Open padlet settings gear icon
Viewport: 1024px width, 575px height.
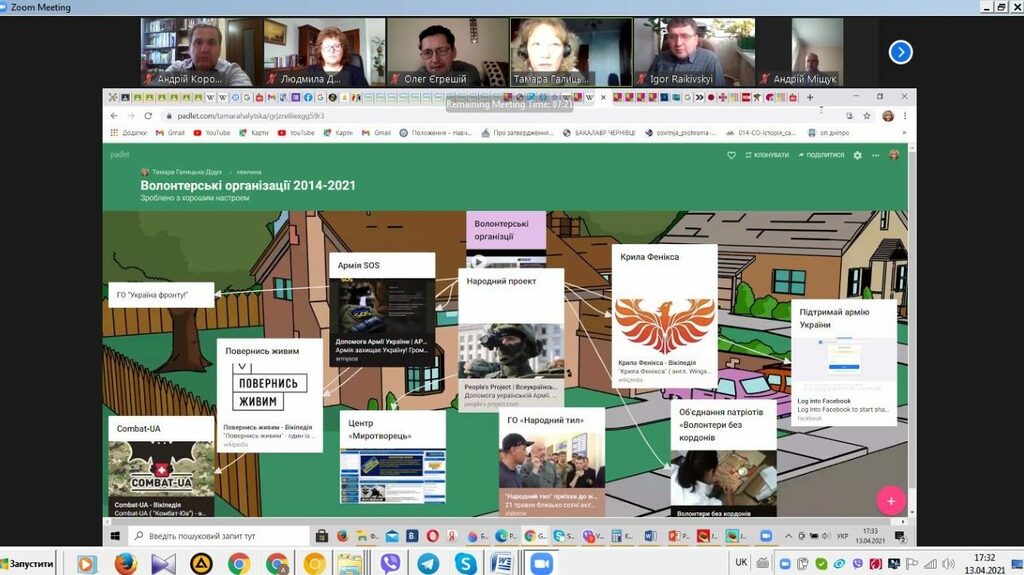tap(857, 155)
